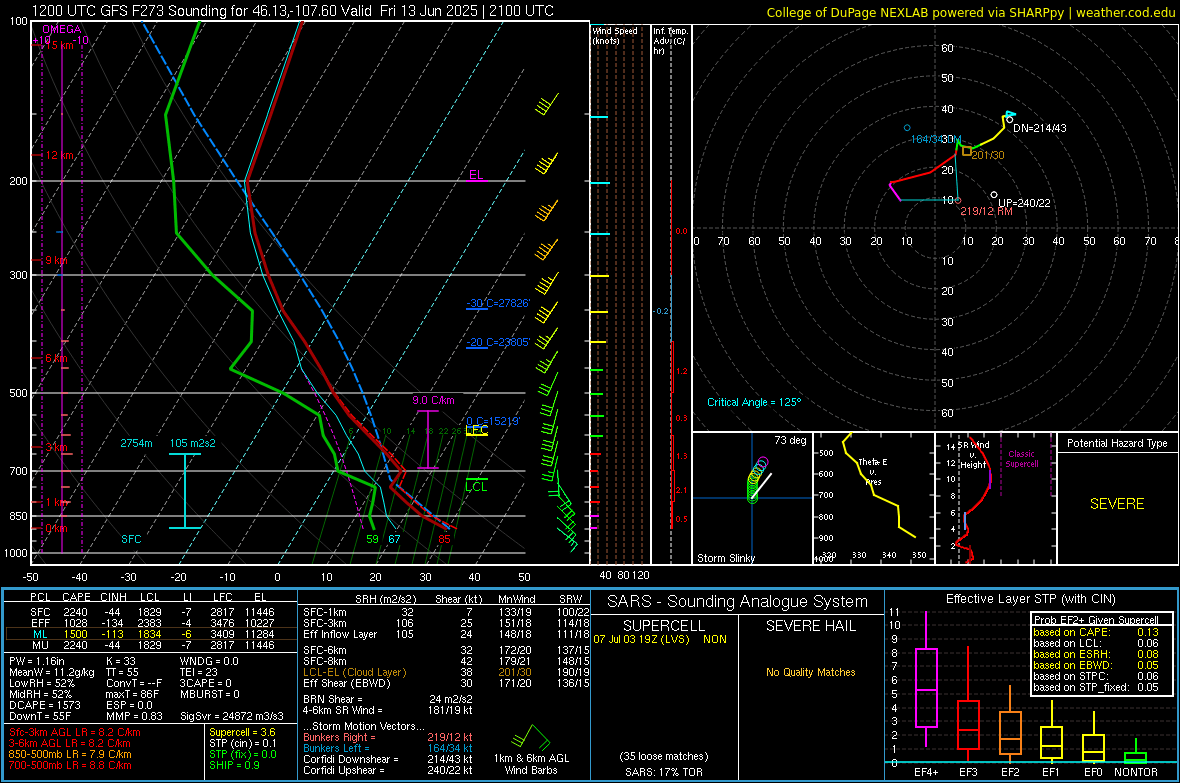
Task: Click the red 219/12 RM storm motion label
Action: coord(987,212)
